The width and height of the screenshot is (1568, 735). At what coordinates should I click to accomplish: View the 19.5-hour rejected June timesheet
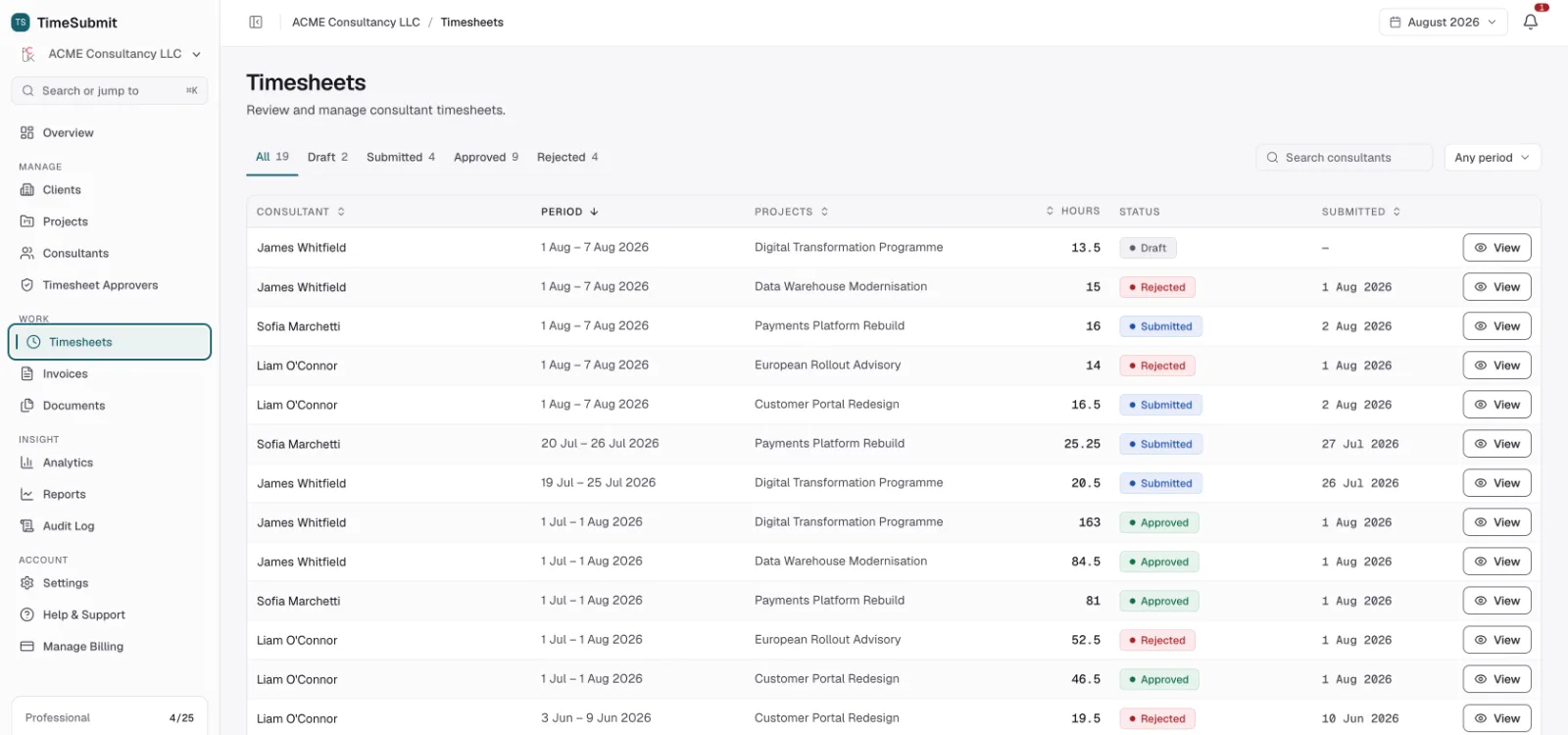1496,718
